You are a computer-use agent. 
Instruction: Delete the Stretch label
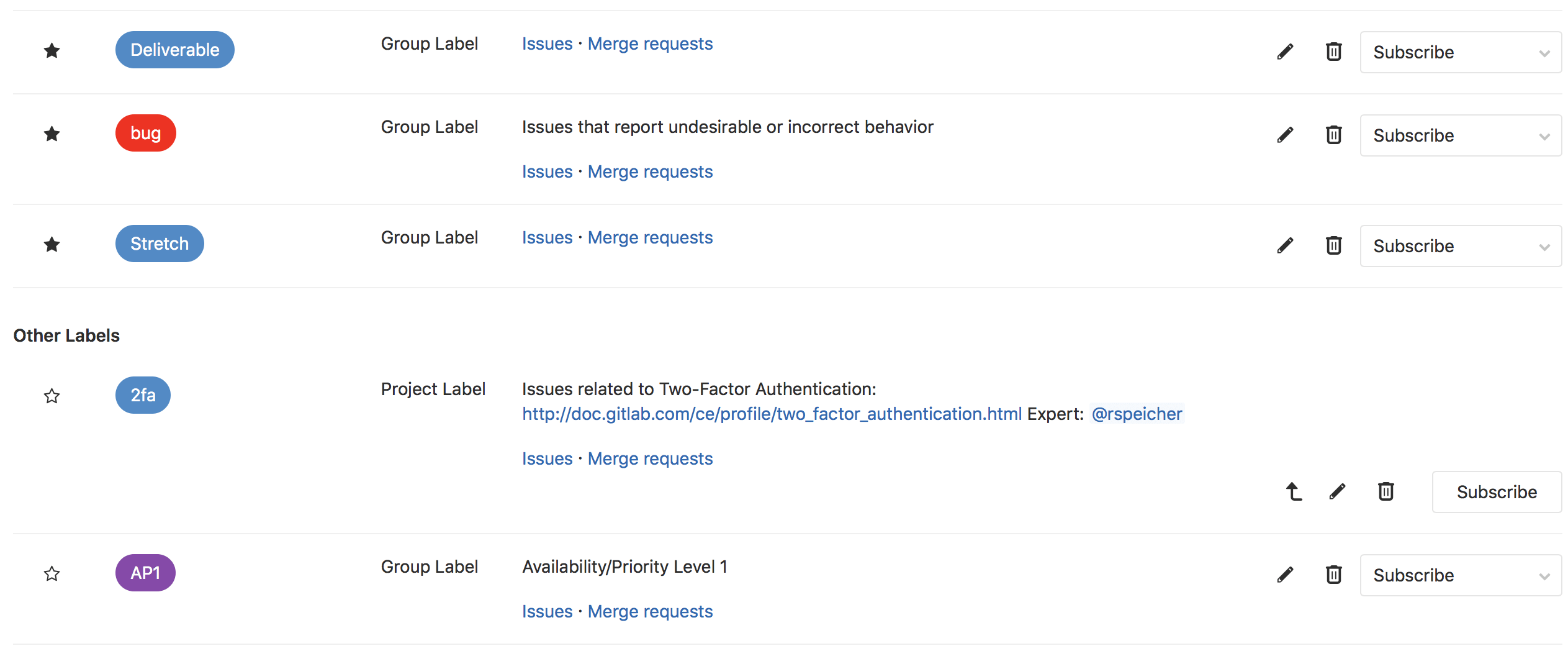tap(1333, 245)
